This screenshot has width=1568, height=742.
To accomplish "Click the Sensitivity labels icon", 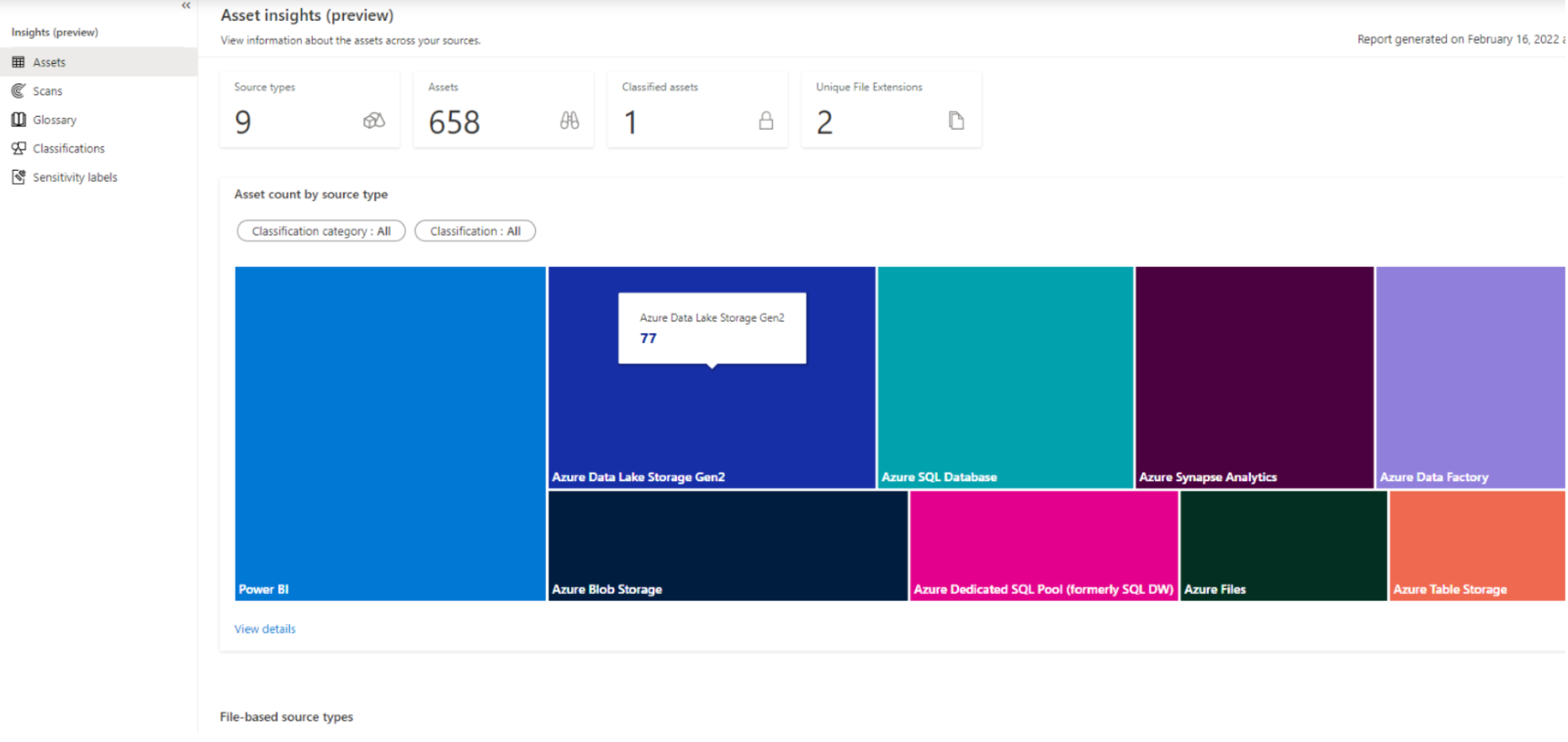I will [x=19, y=177].
